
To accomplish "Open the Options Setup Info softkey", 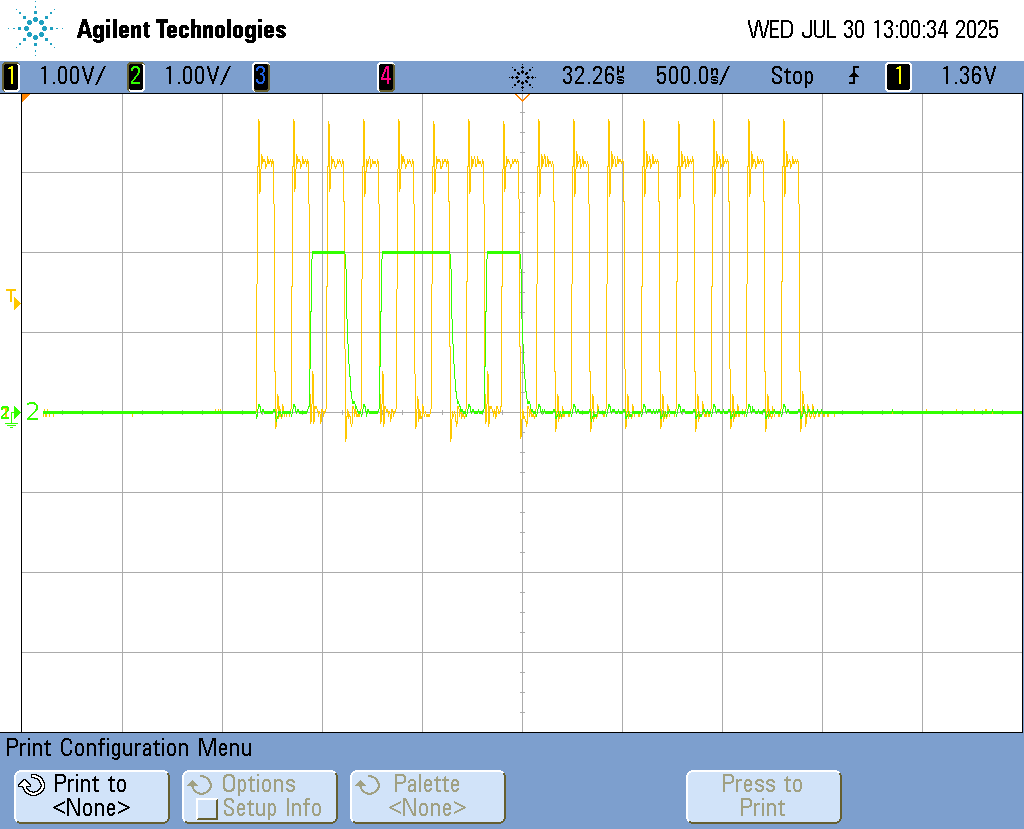I will pos(260,796).
